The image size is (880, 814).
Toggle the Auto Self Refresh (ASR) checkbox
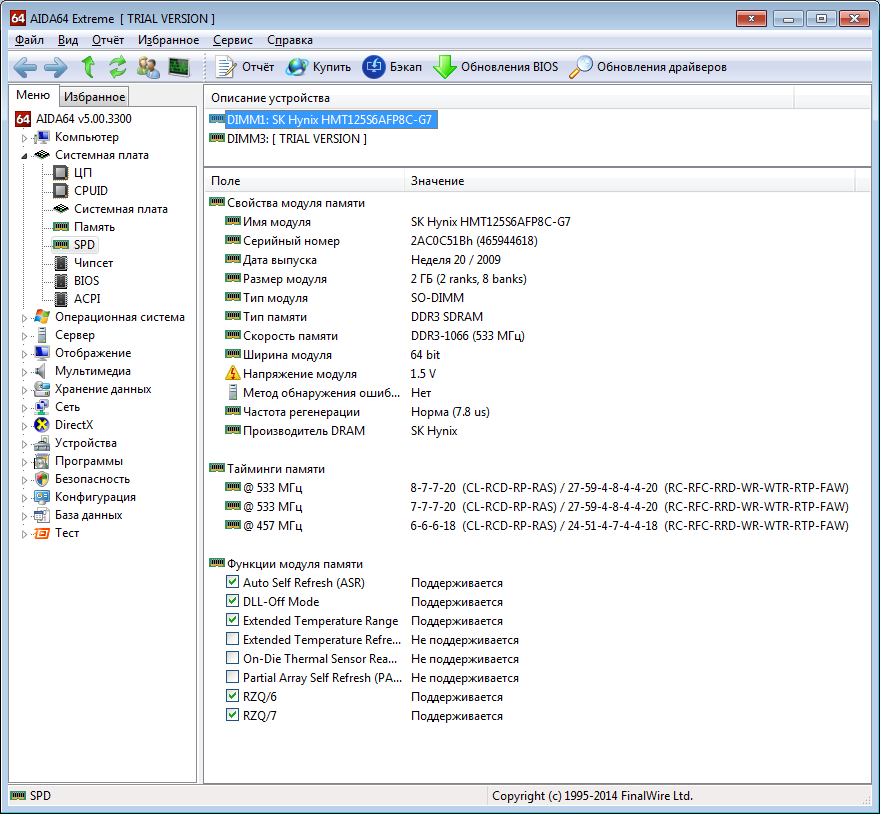pyautogui.click(x=233, y=583)
